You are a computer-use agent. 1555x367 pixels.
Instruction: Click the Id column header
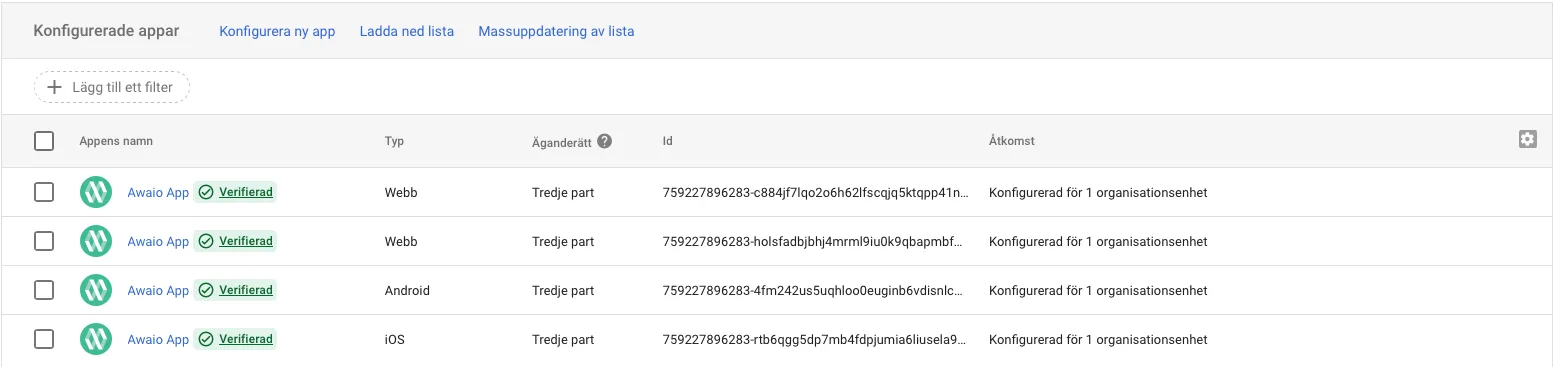667,142
